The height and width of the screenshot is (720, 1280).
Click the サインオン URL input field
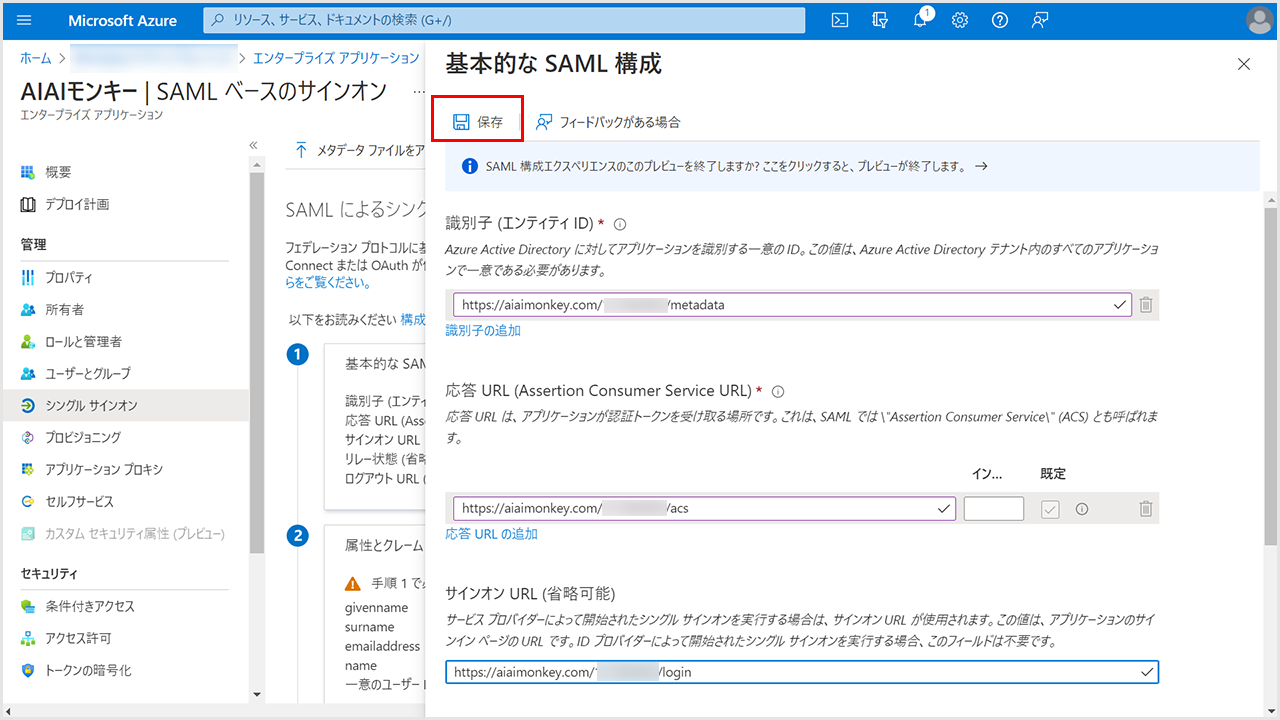790,672
